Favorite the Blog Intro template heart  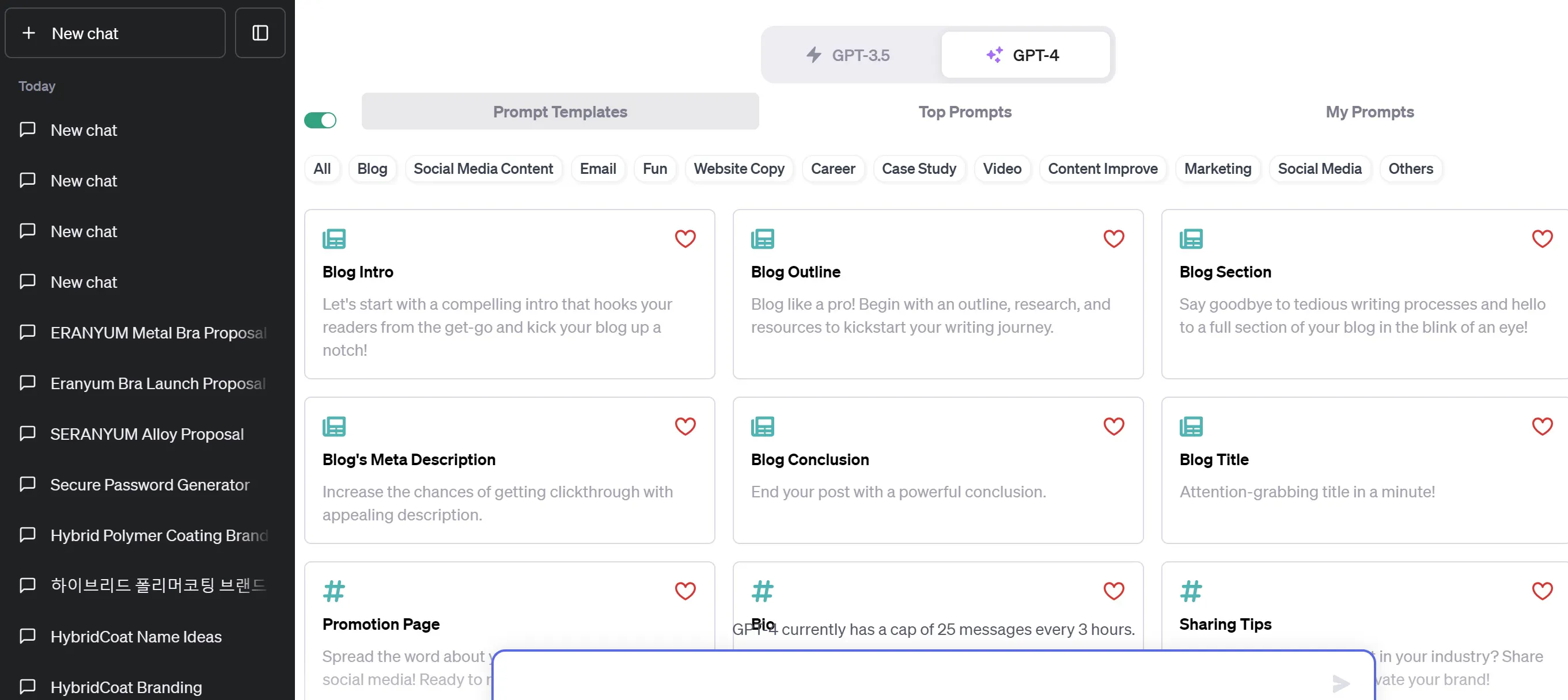tap(685, 238)
